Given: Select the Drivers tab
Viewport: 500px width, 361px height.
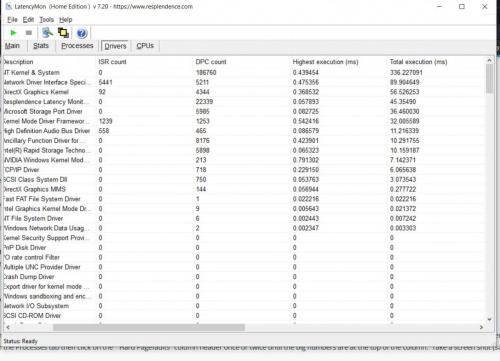Looking at the screenshot, I should click(115, 46).
